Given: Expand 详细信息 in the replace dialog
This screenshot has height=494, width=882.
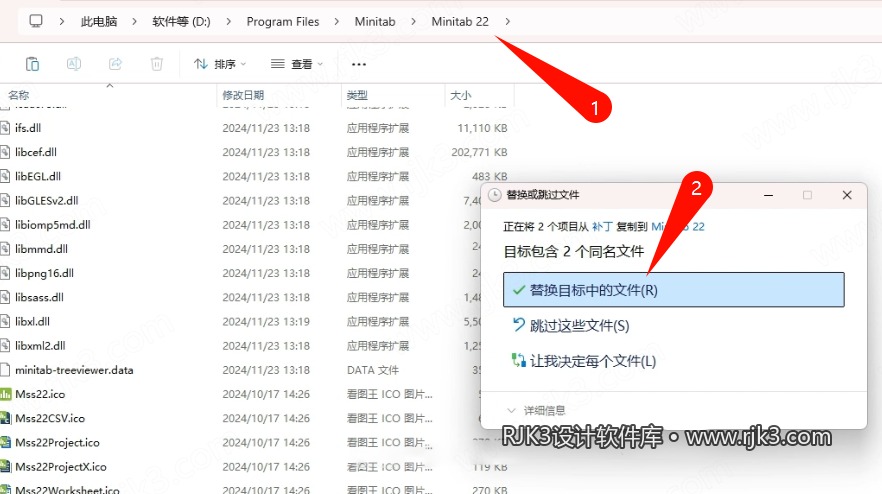Looking at the screenshot, I should [536, 410].
